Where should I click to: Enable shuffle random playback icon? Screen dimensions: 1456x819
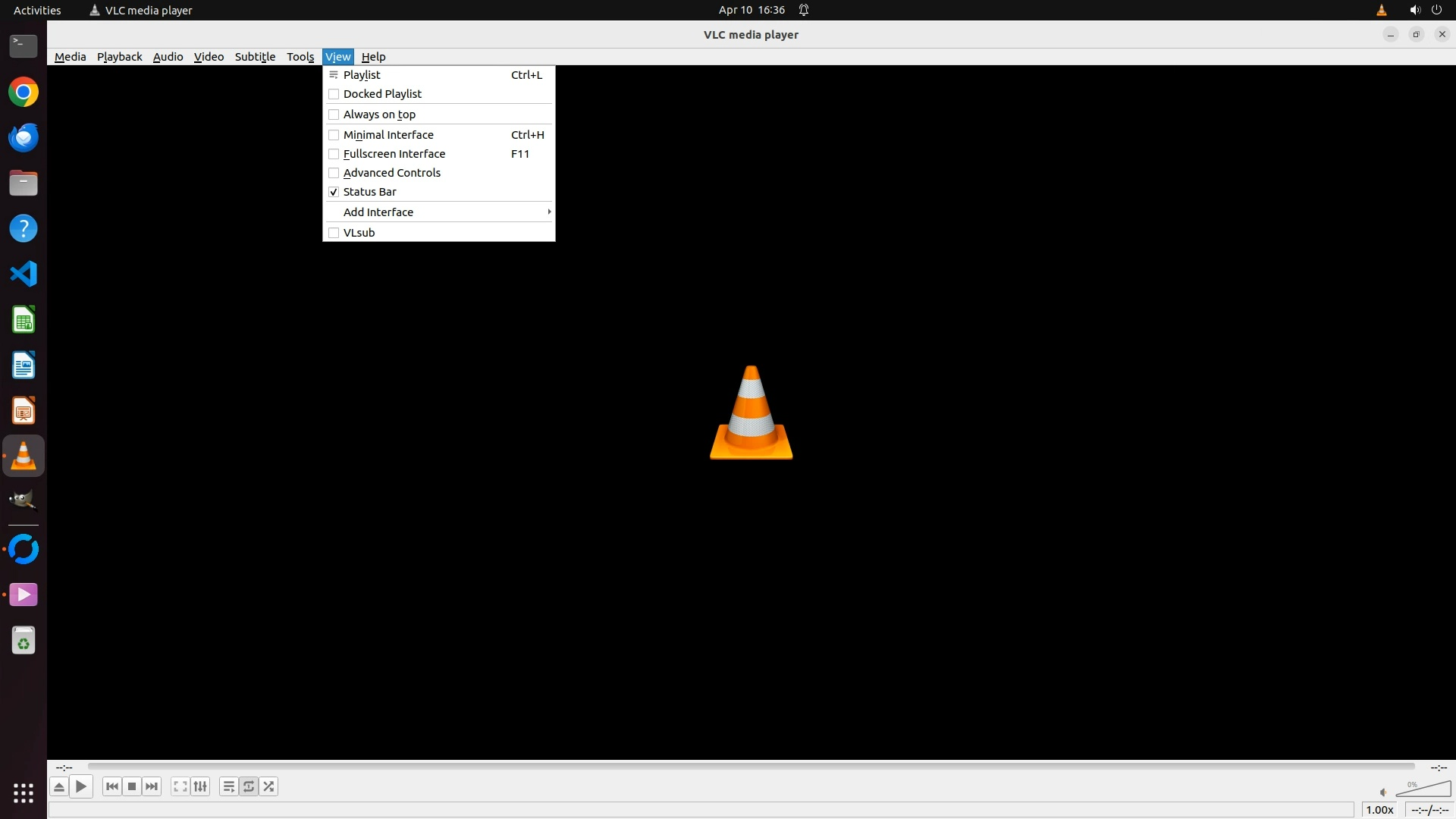coord(268,786)
